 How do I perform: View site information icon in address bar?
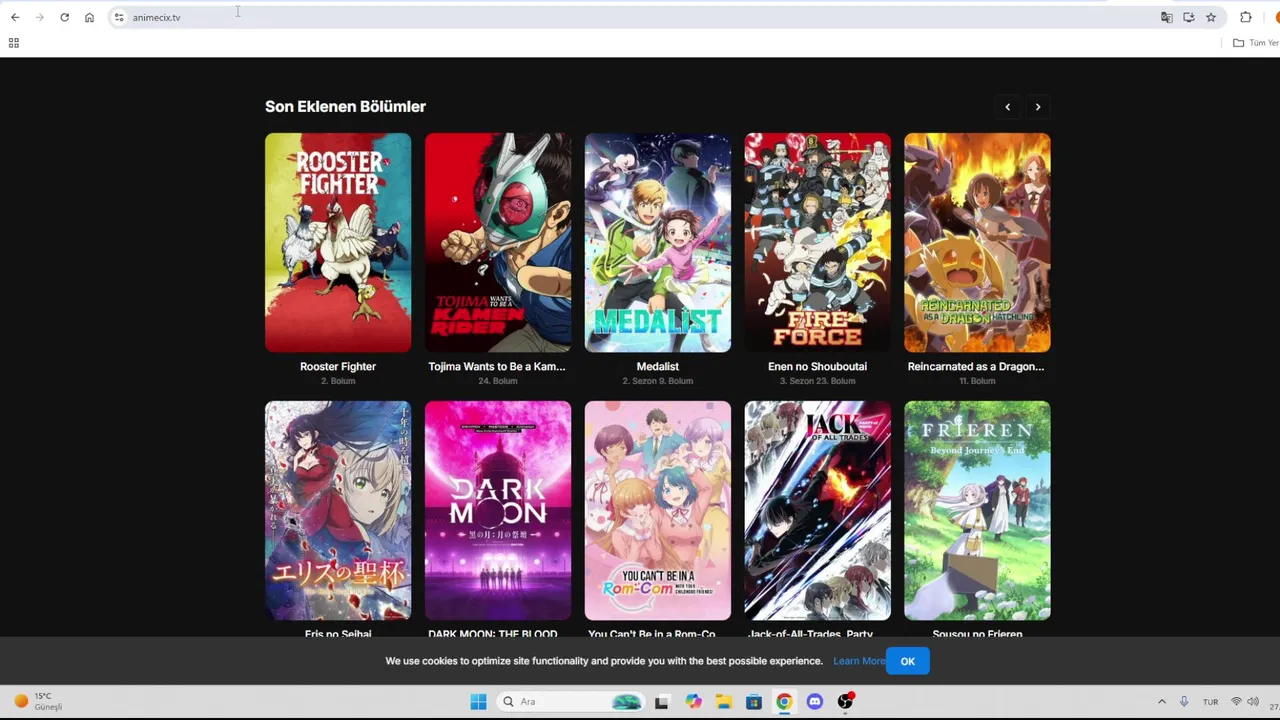click(119, 17)
